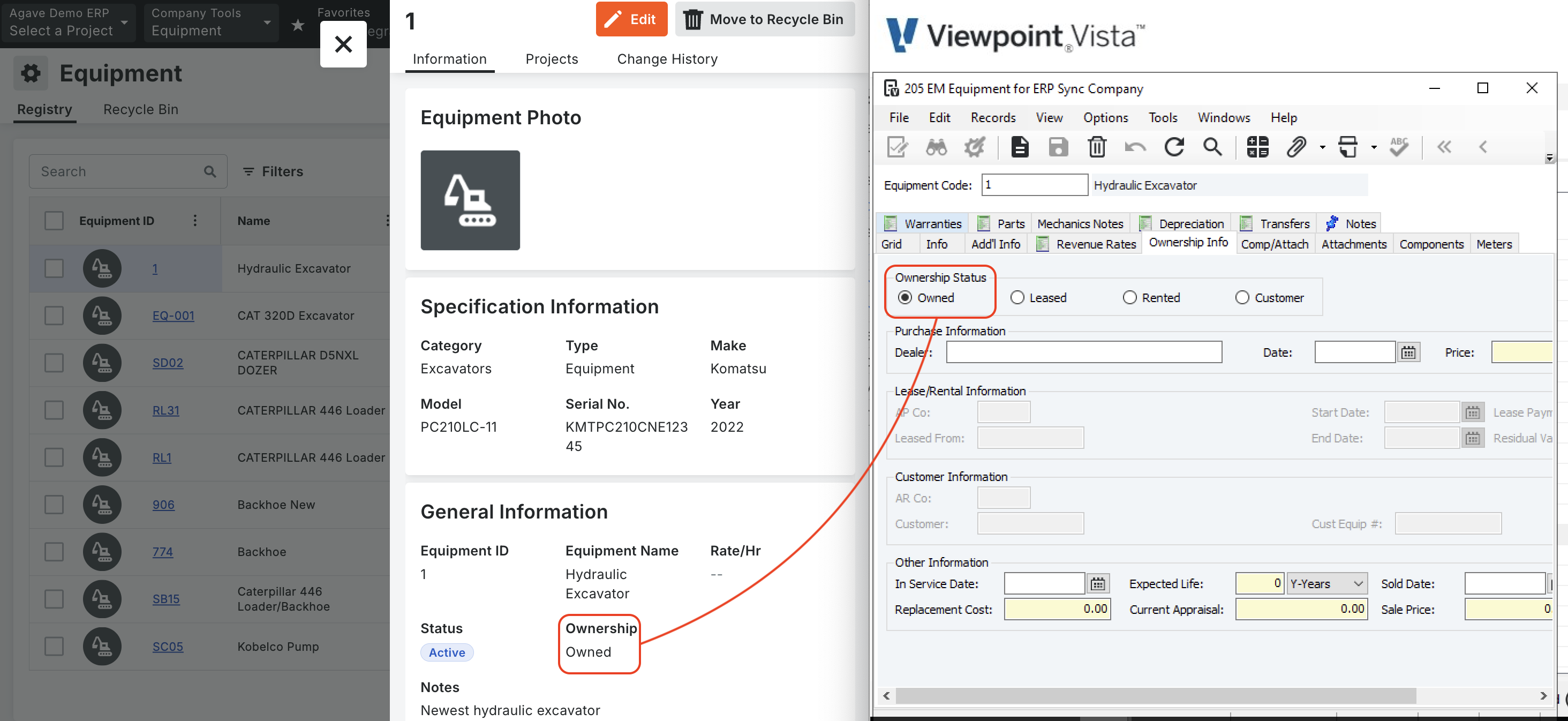Open equipment link SB15
The width and height of the screenshot is (1568, 721).
point(165,599)
